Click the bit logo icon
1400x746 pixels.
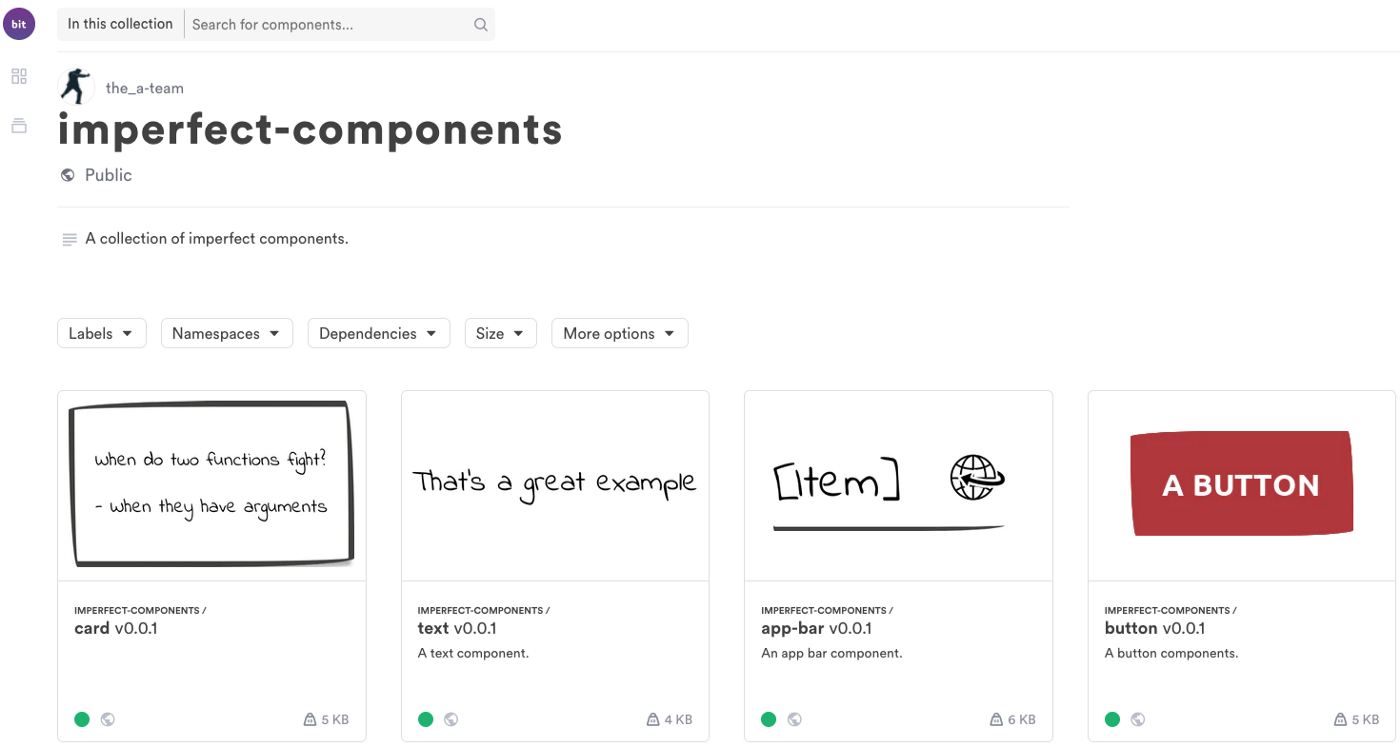(19, 24)
